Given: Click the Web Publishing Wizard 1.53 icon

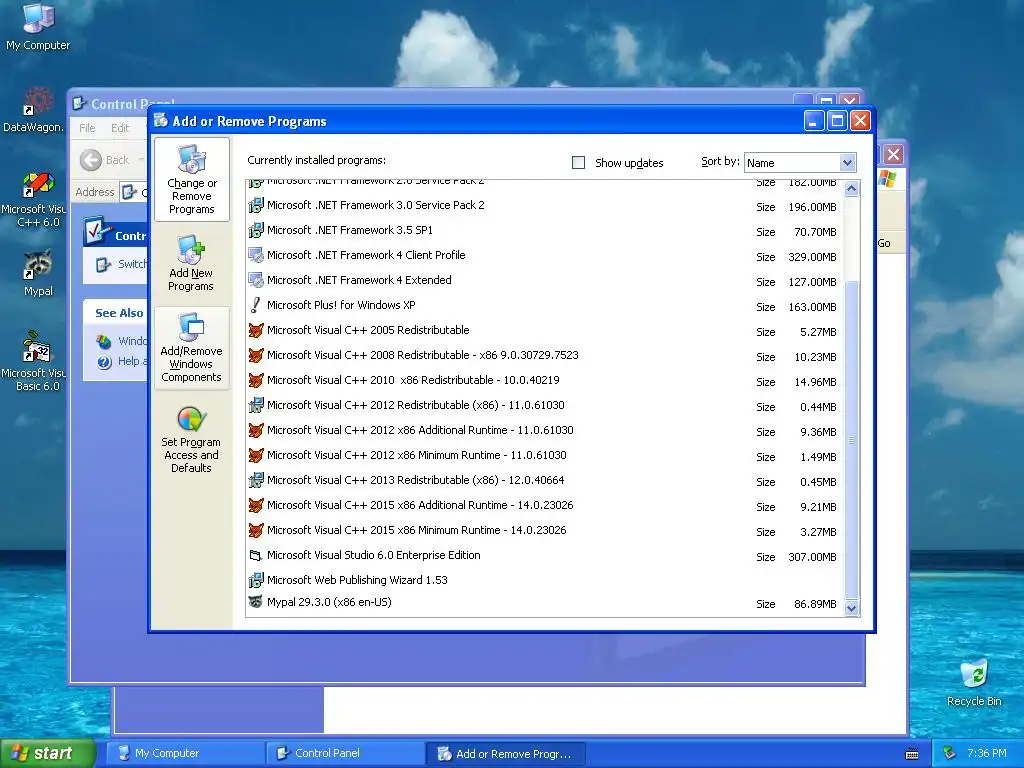Looking at the screenshot, I should point(256,580).
